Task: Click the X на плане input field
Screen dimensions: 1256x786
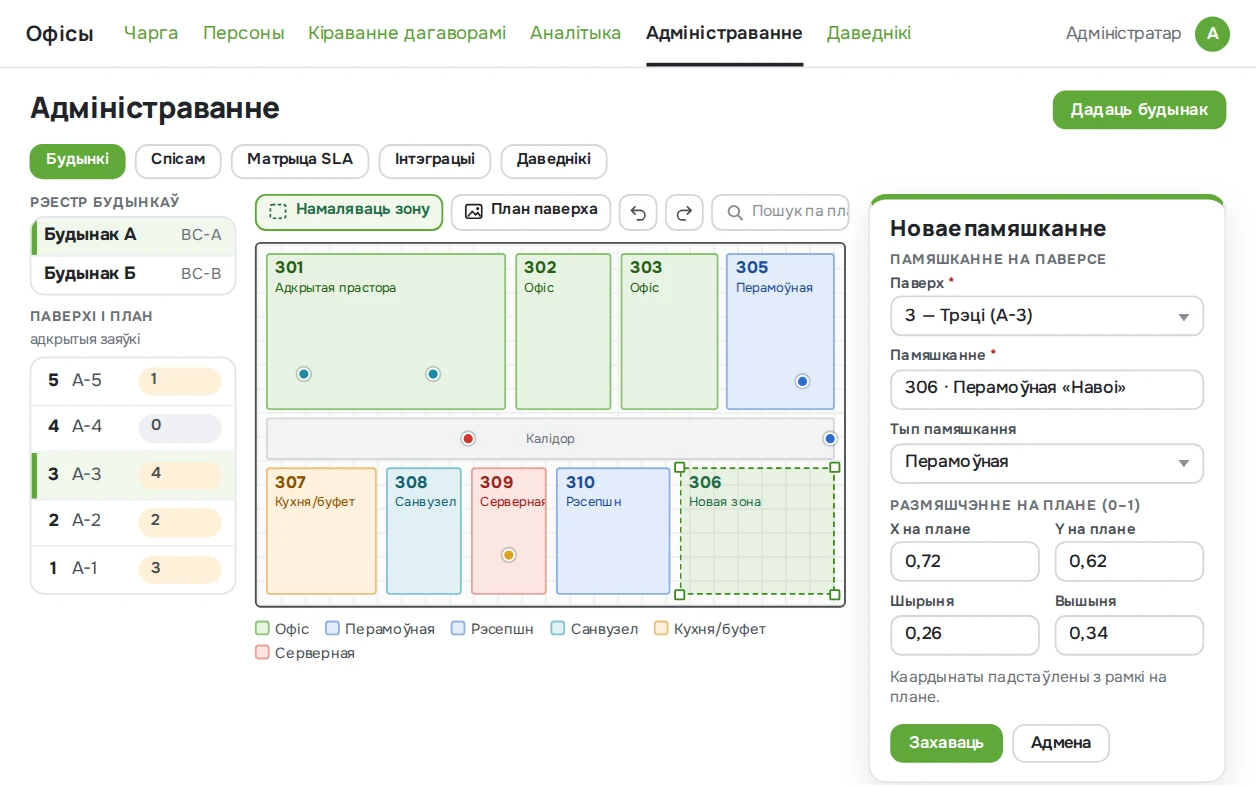Action: 965,562
